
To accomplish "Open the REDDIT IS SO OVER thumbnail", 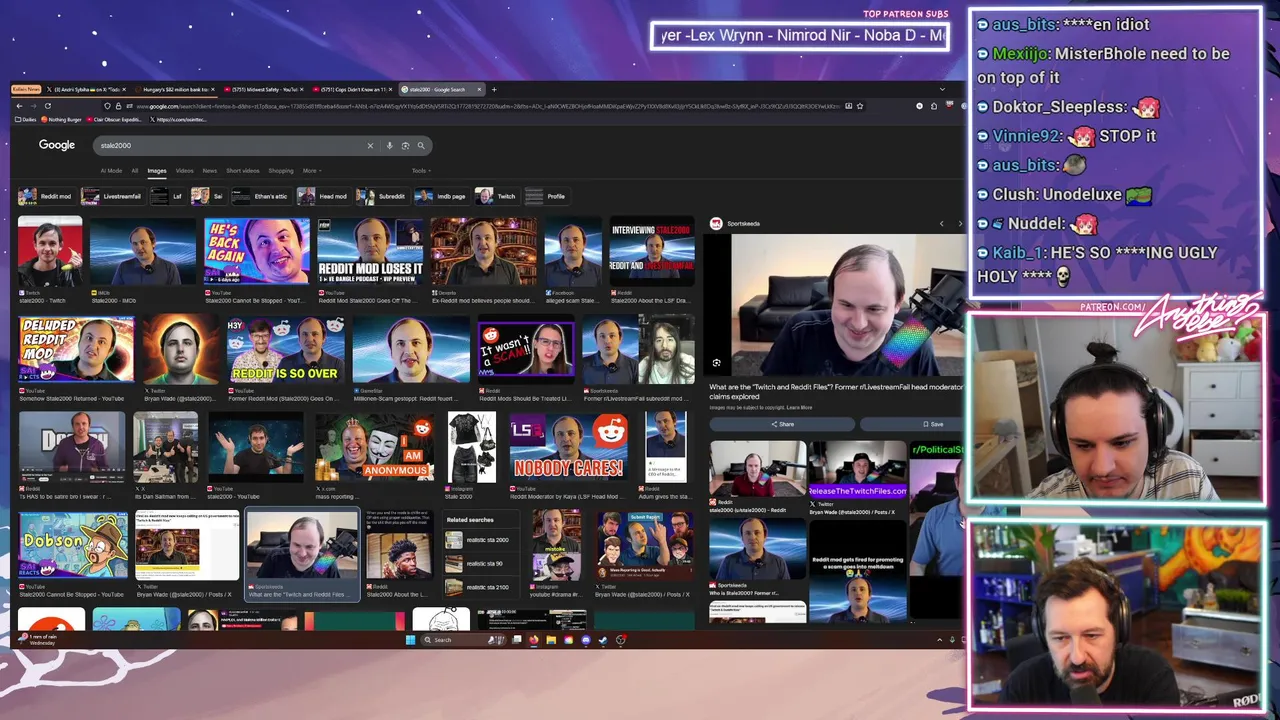I will 286,350.
